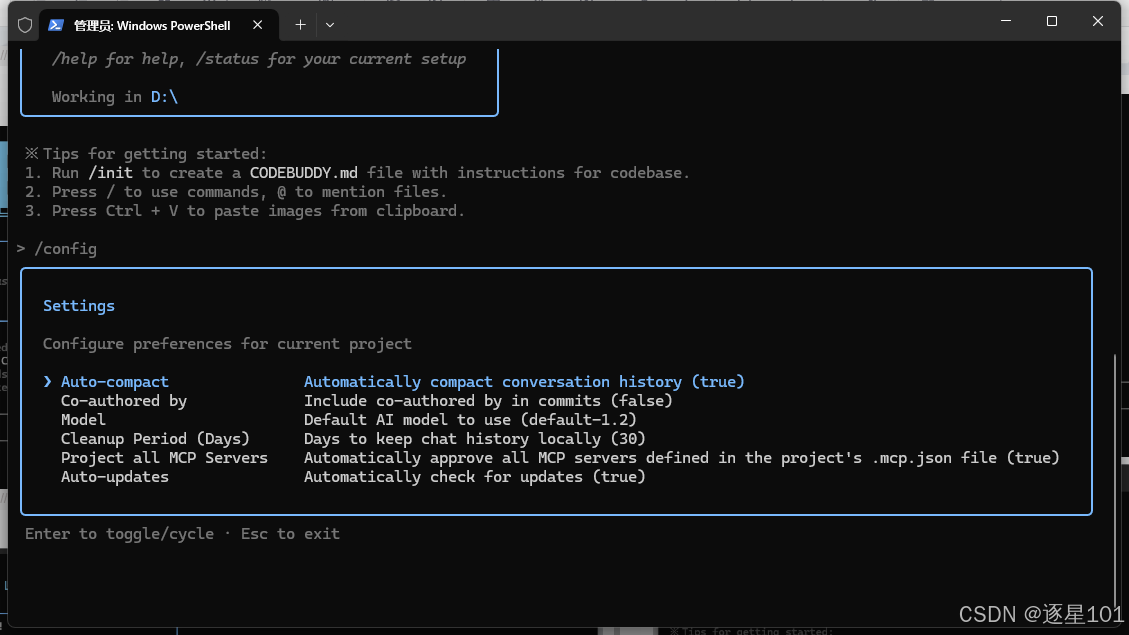Viewport: 1129px width, 635px height.
Task: Enable the Co-authored by commits setting
Action: pos(123,400)
